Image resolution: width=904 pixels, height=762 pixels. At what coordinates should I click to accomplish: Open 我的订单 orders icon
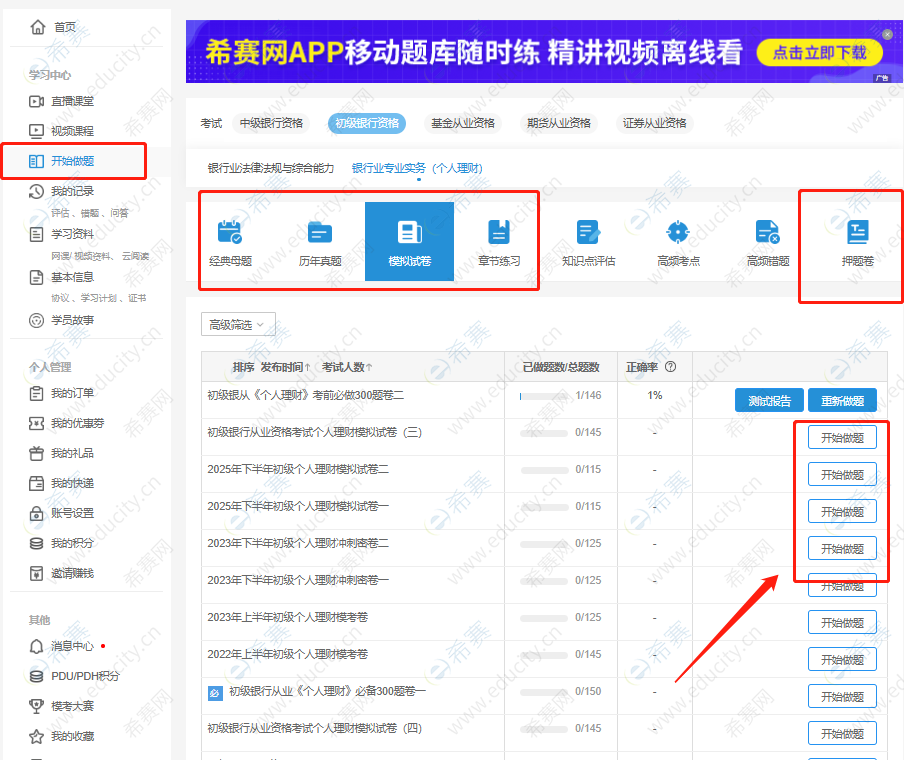36,394
